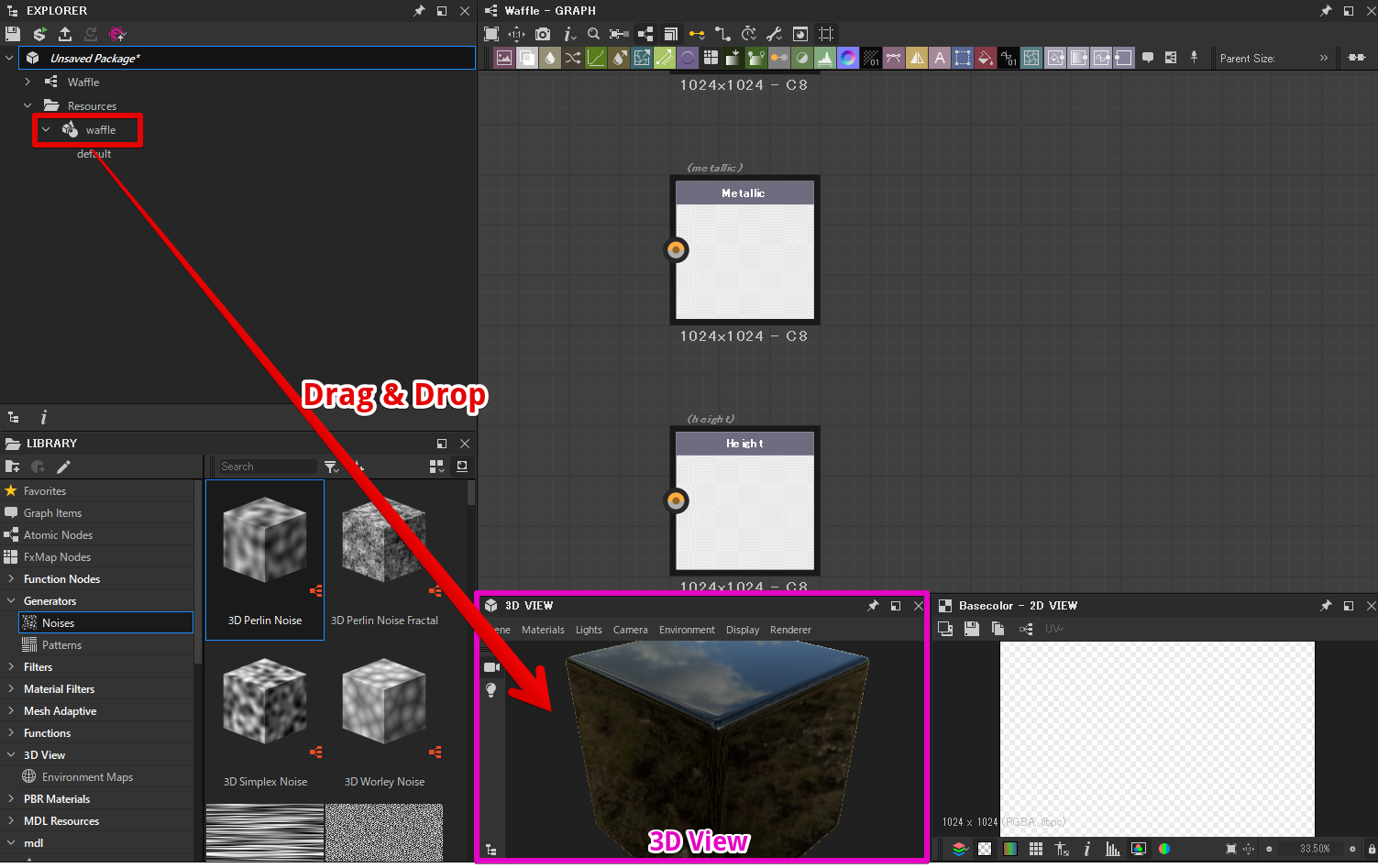This screenshot has height=868, width=1378.
Task: Collapse the Resources folder in Explorer
Action: click(28, 105)
